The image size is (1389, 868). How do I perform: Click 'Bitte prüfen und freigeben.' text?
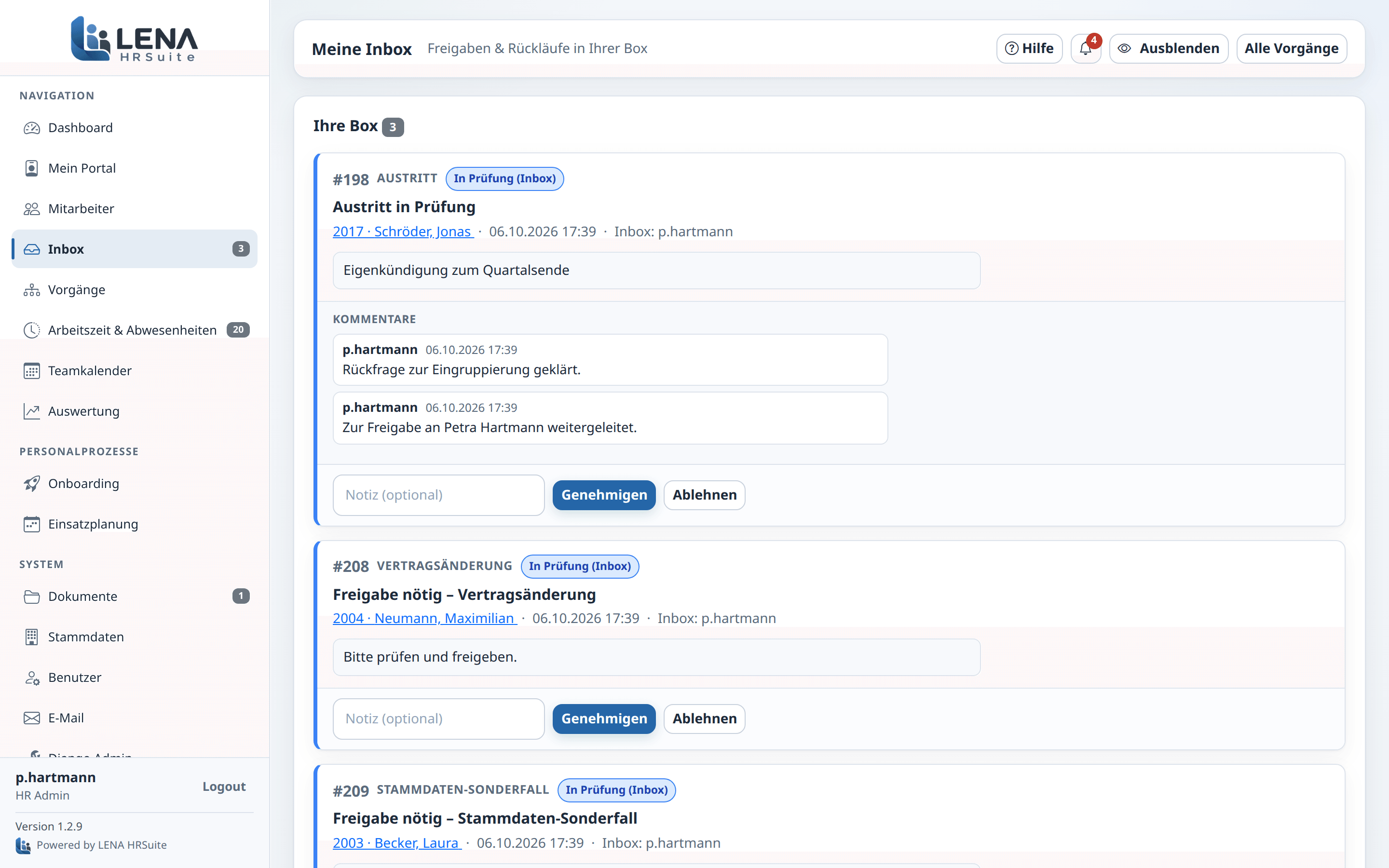click(430, 657)
